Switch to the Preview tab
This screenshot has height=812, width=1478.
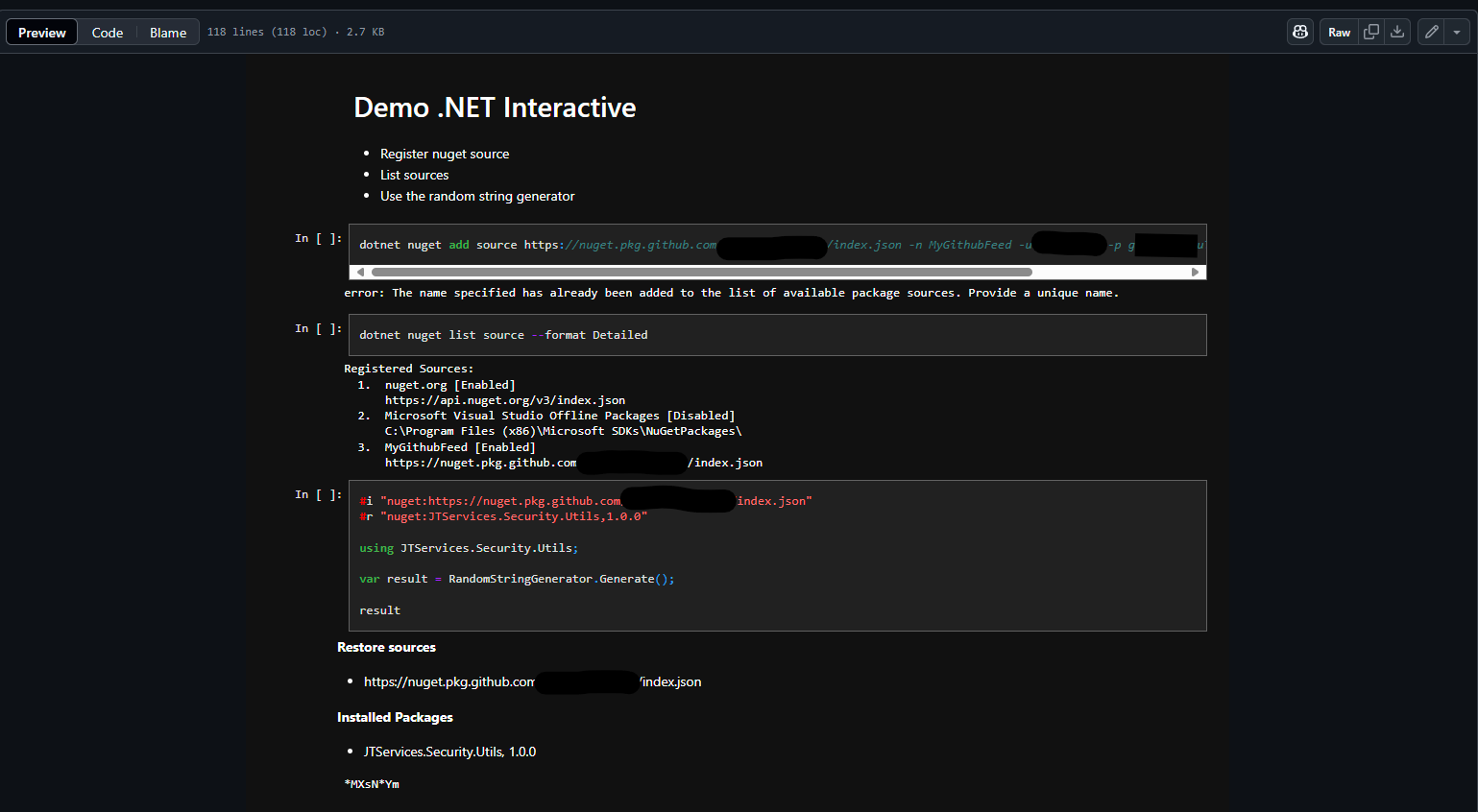(x=42, y=32)
